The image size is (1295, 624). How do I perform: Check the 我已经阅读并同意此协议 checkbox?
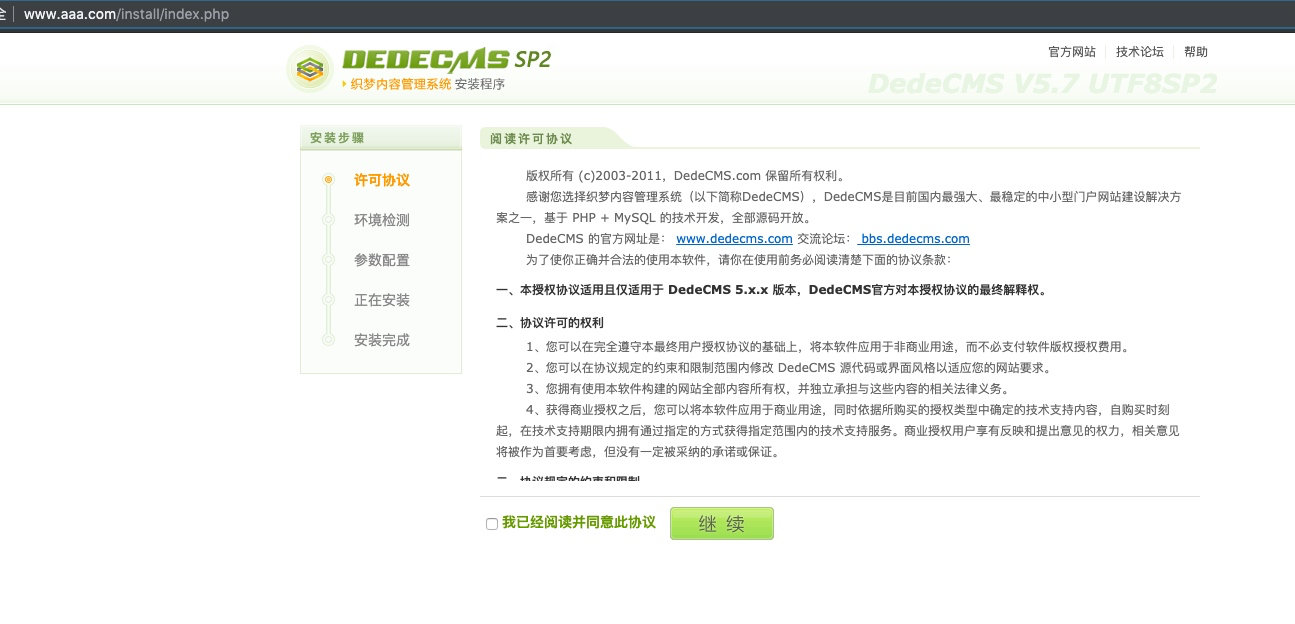pyautogui.click(x=492, y=524)
